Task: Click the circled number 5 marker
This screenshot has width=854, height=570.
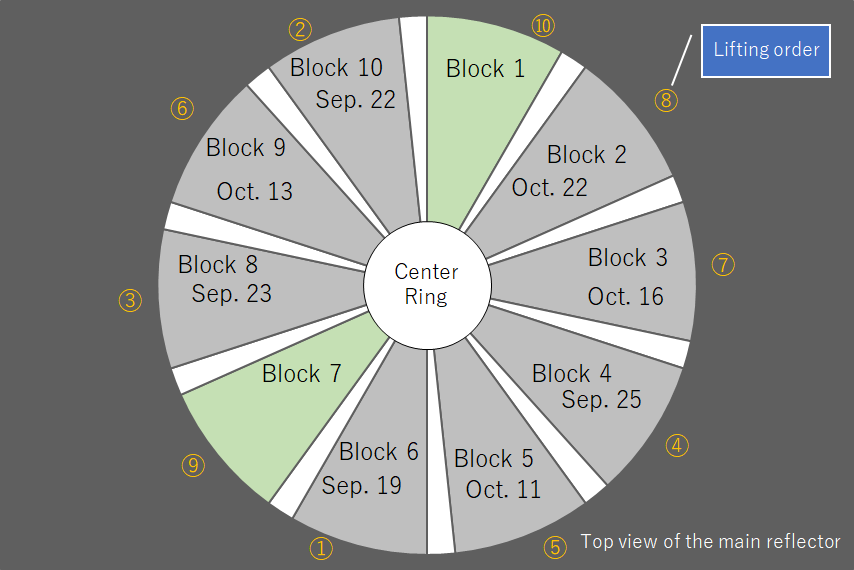Action: tap(555, 547)
